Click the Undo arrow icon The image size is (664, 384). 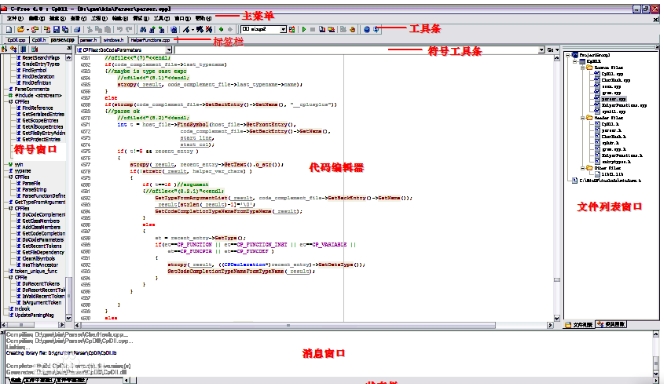coord(120,30)
